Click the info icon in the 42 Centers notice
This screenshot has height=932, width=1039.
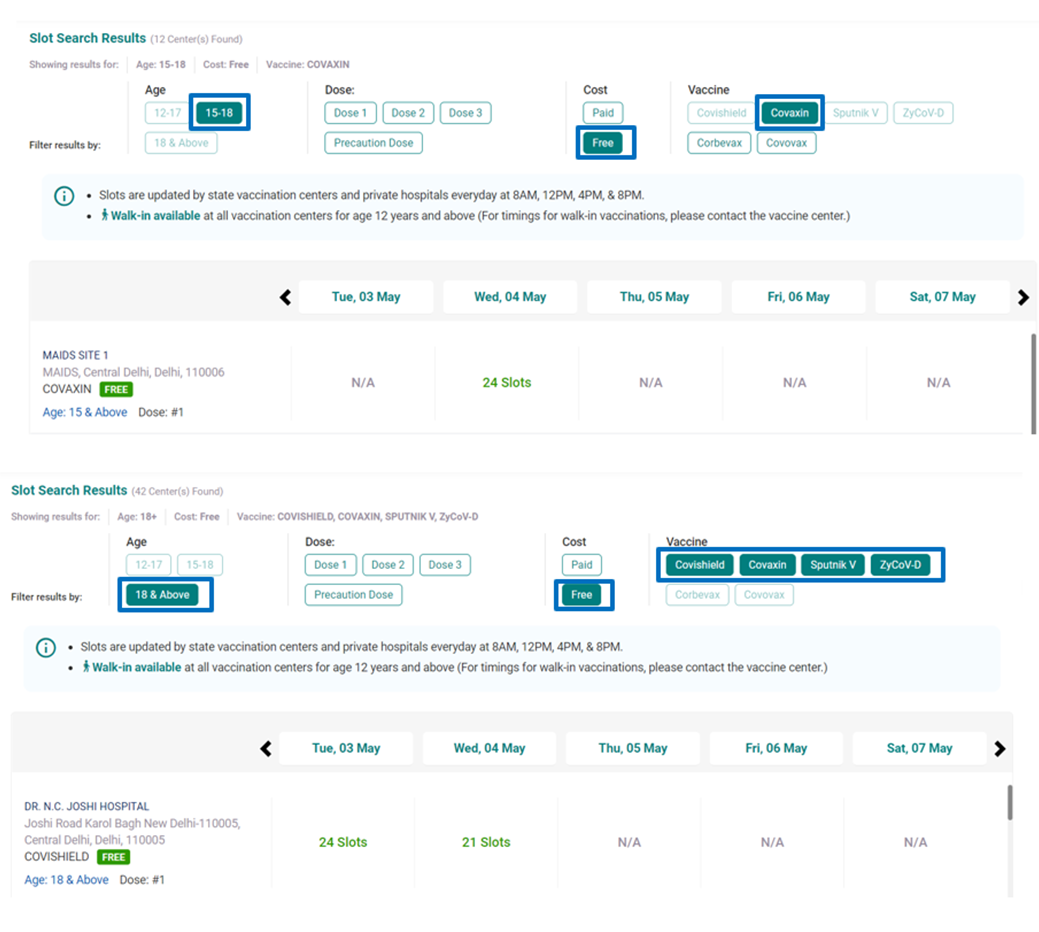[45, 648]
